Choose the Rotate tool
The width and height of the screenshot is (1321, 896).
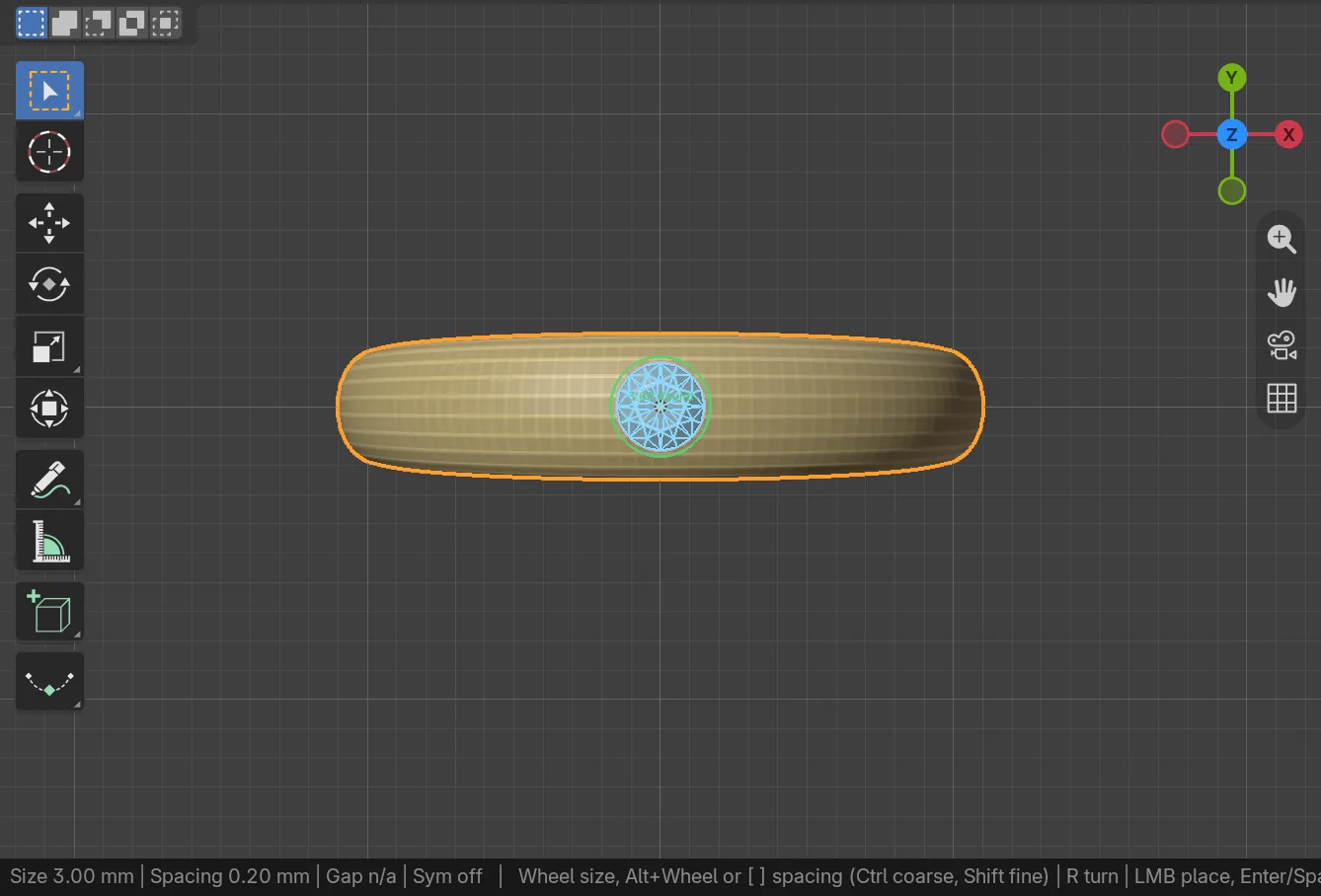[x=49, y=284]
